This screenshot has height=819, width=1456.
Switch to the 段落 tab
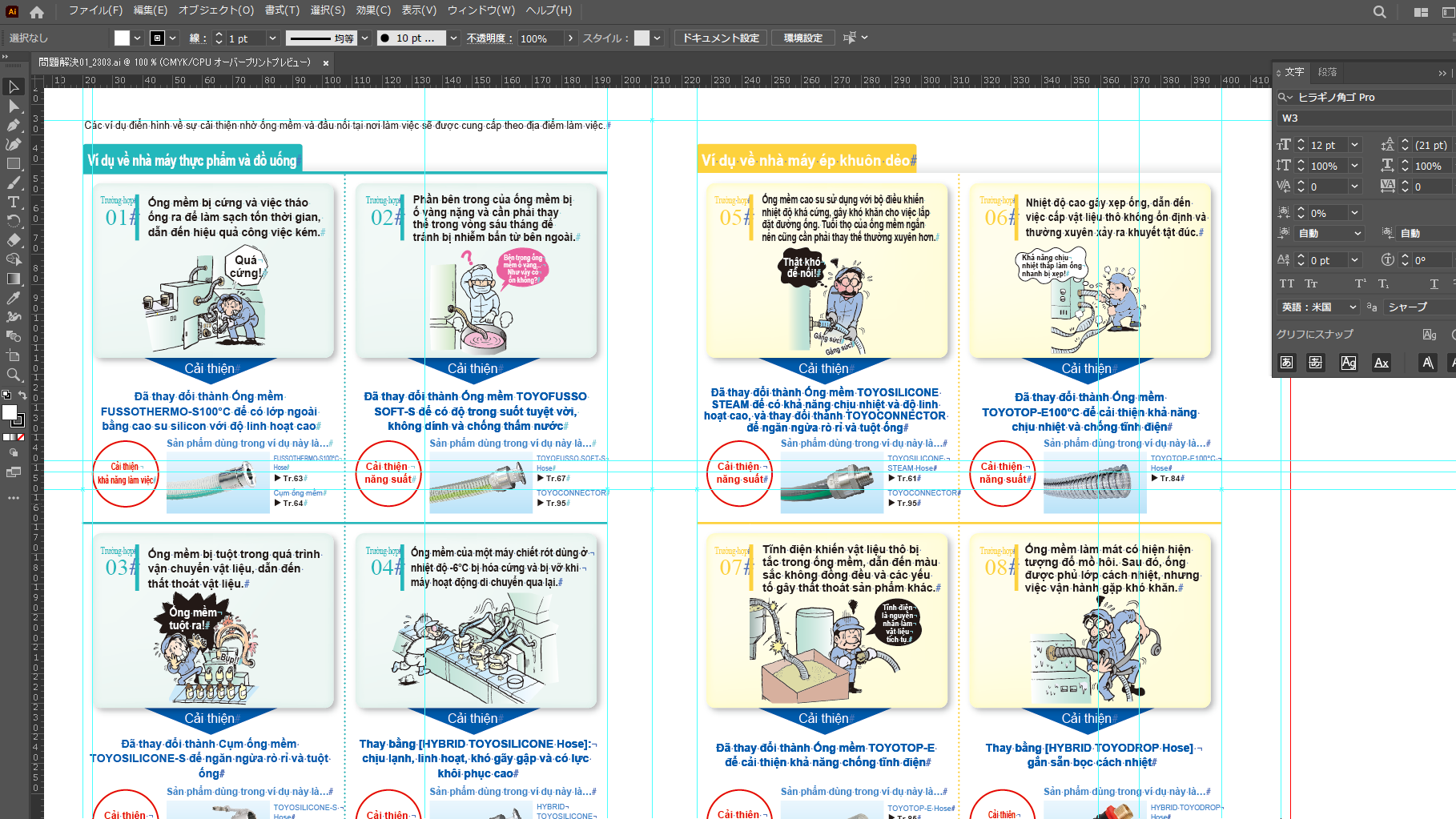pyautogui.click(x=1327, y=72)
